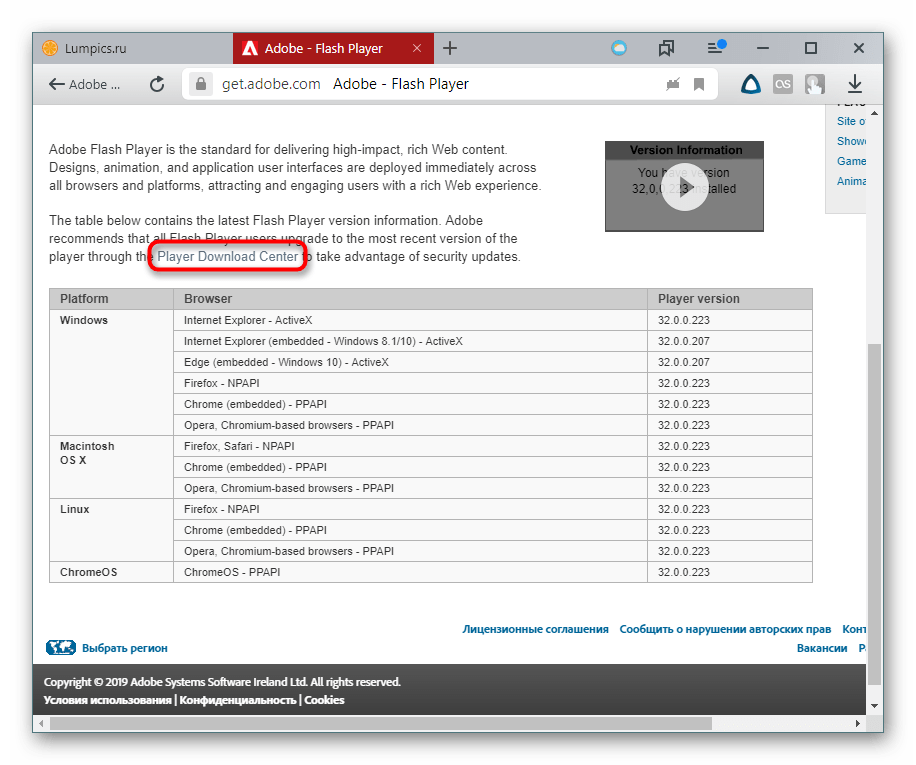Open Вакансии footer link

[x=821, y=648]
